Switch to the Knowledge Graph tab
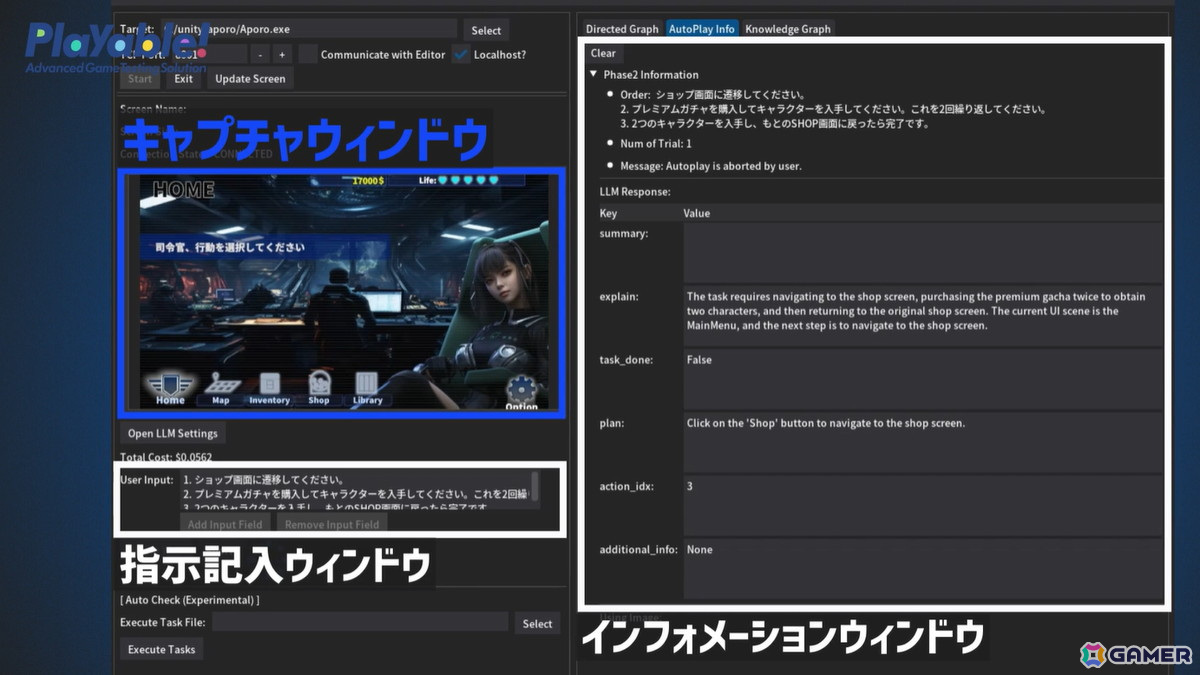This screenshot has height=675, width=1200. [x=786, y=28]
